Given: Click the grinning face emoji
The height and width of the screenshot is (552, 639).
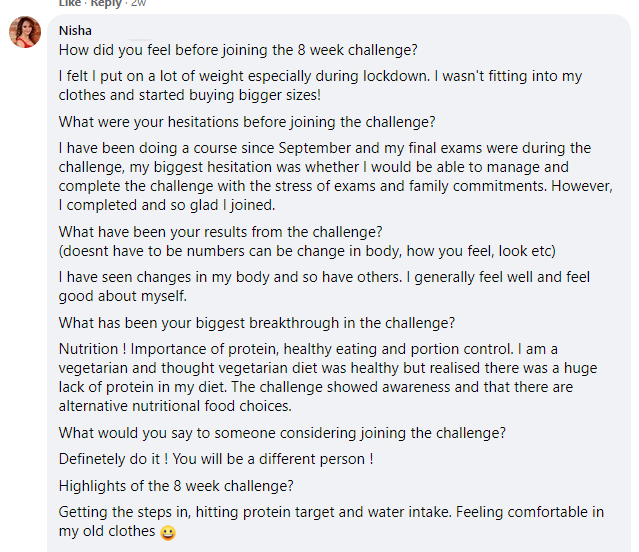Looking at the screenshot, I should tap(168, 532).
